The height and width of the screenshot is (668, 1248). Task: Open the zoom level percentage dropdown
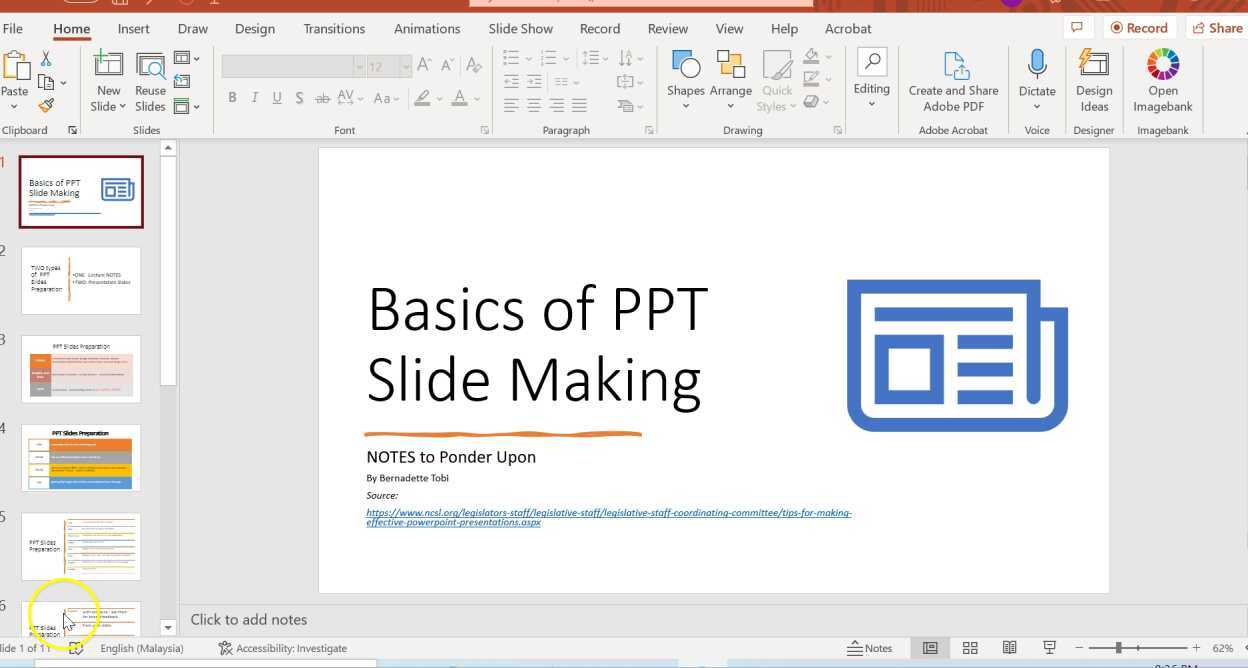tap(1222, 647)
